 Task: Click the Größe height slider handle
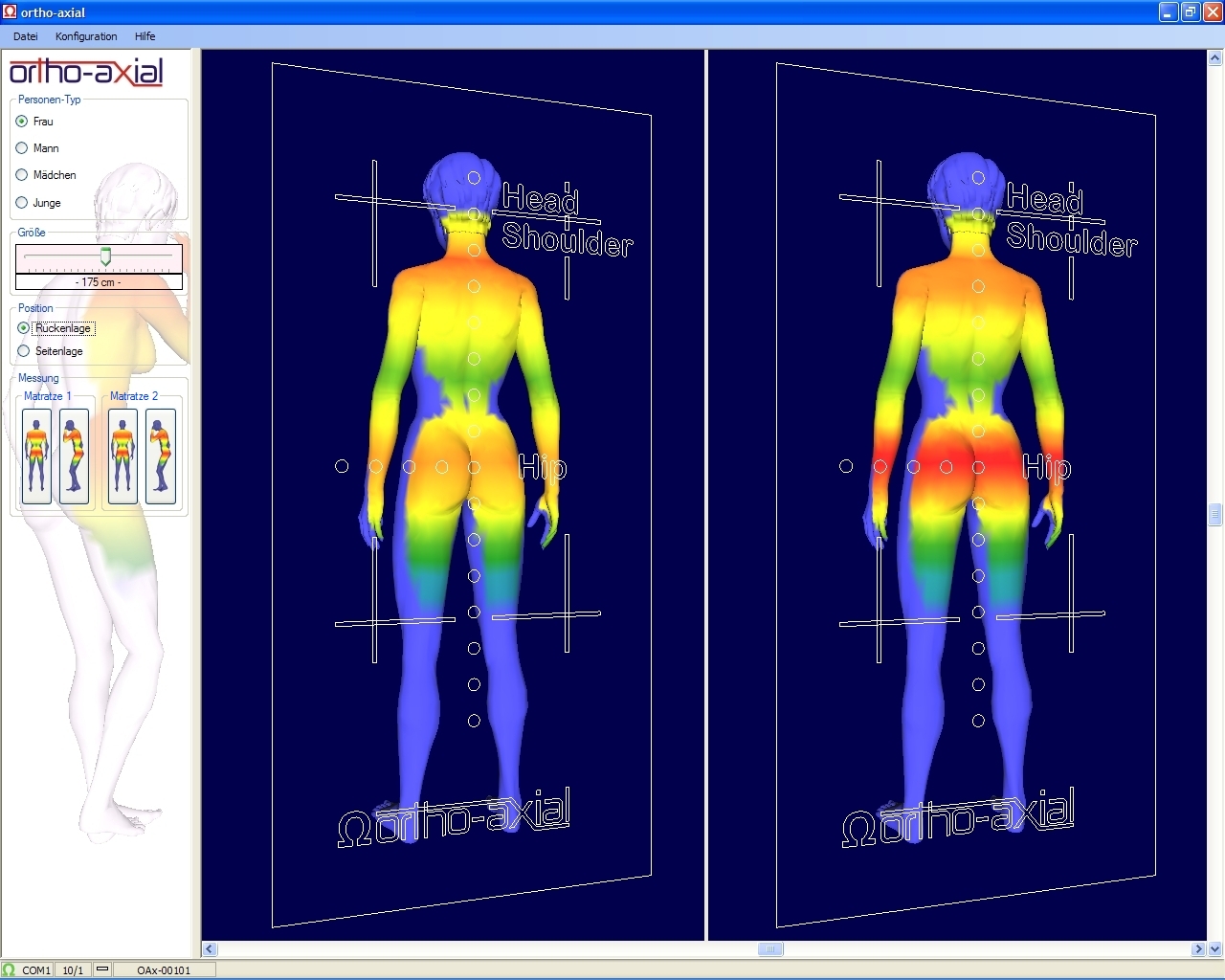point(106,256)
